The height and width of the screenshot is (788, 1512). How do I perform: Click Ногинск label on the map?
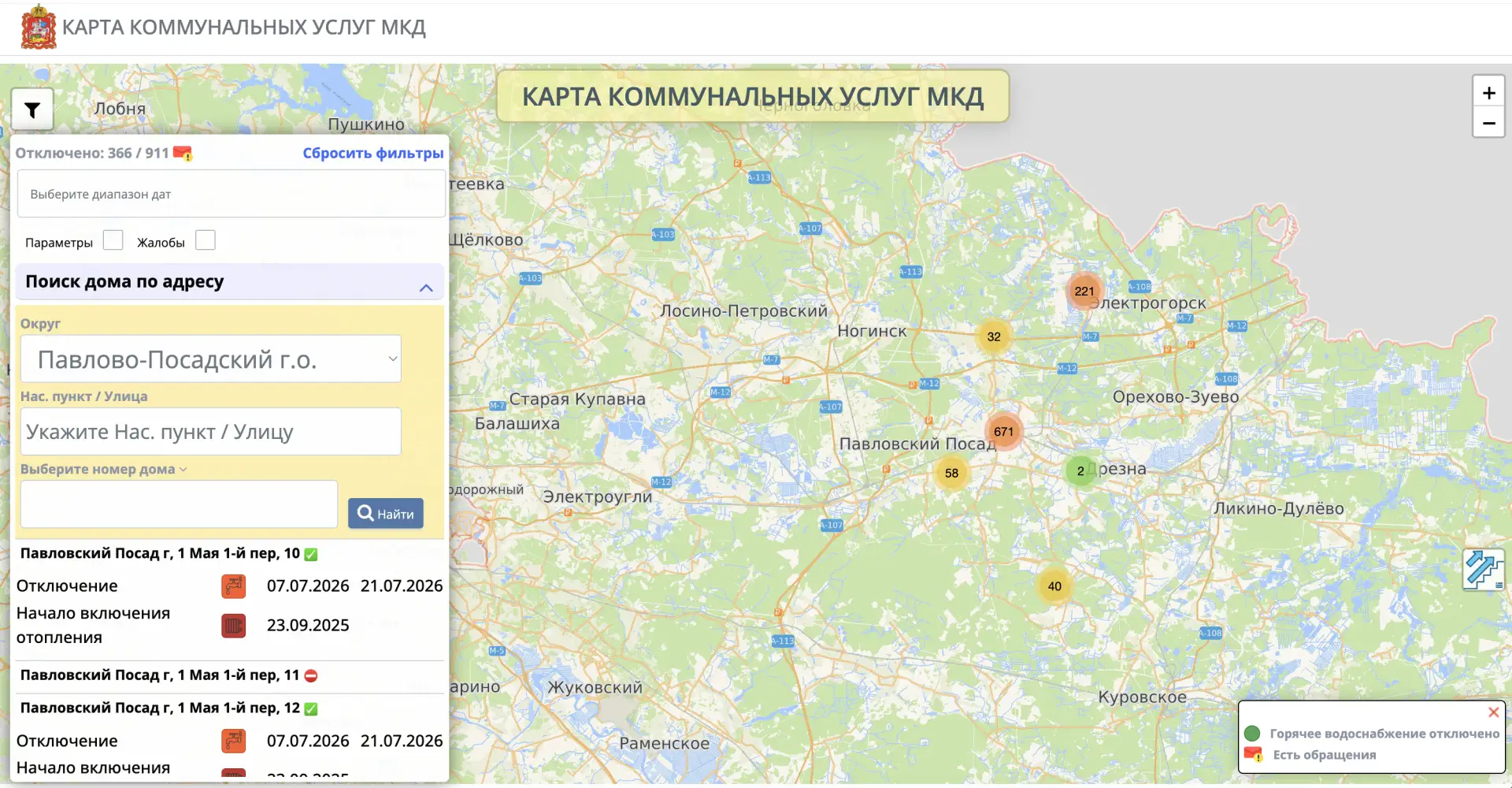[x=872, y=331]
